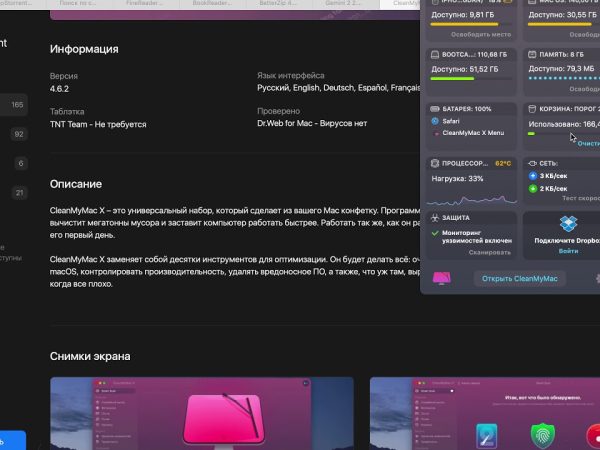The height and width of the screenshot is (450, 600).
Task: Click the Safari icon in battery list
Action: [x=434, y=121]
